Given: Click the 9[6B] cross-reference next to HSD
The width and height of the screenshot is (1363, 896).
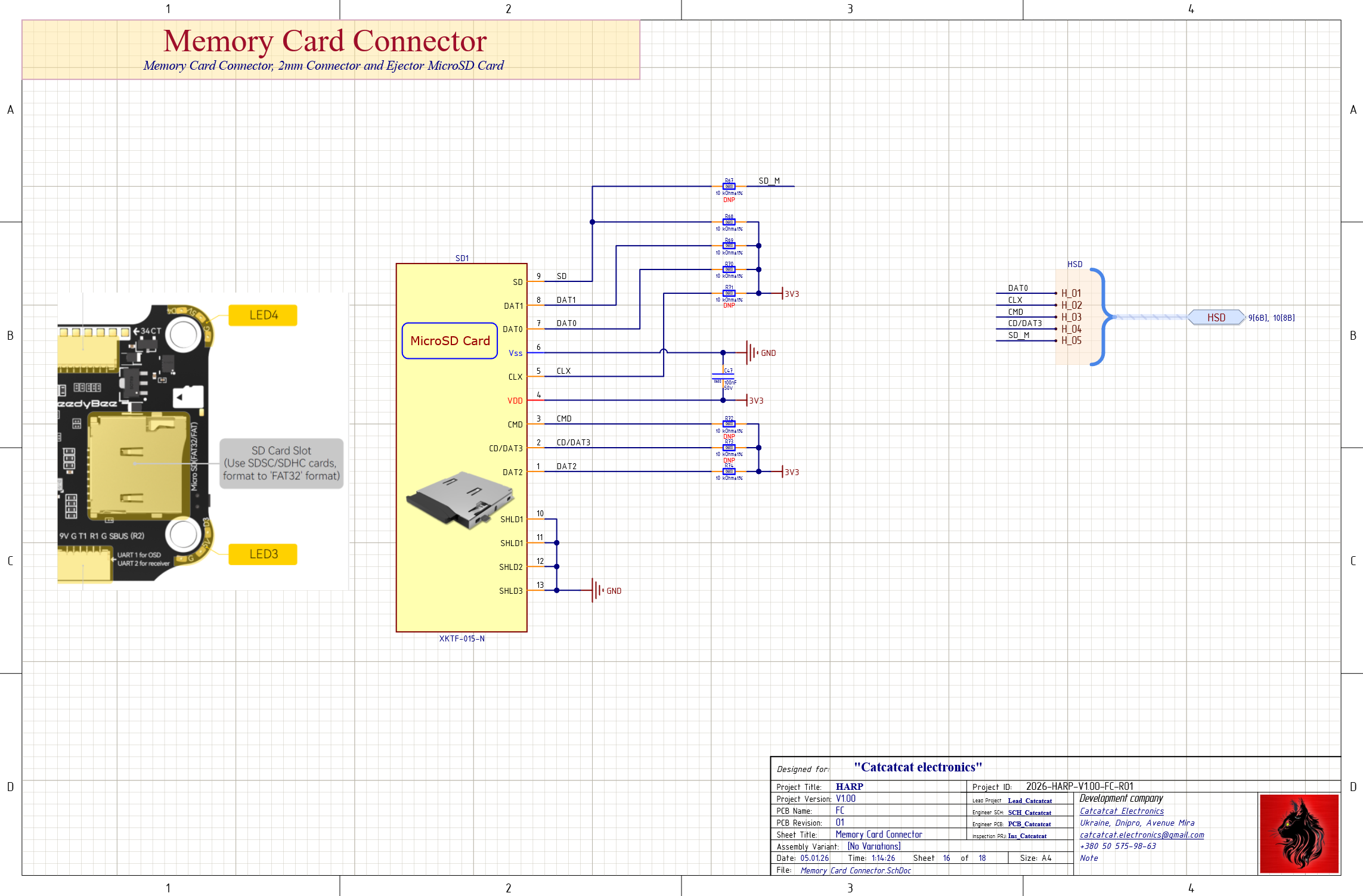Looking at the screenshot, I should (x=1258, y=318).
